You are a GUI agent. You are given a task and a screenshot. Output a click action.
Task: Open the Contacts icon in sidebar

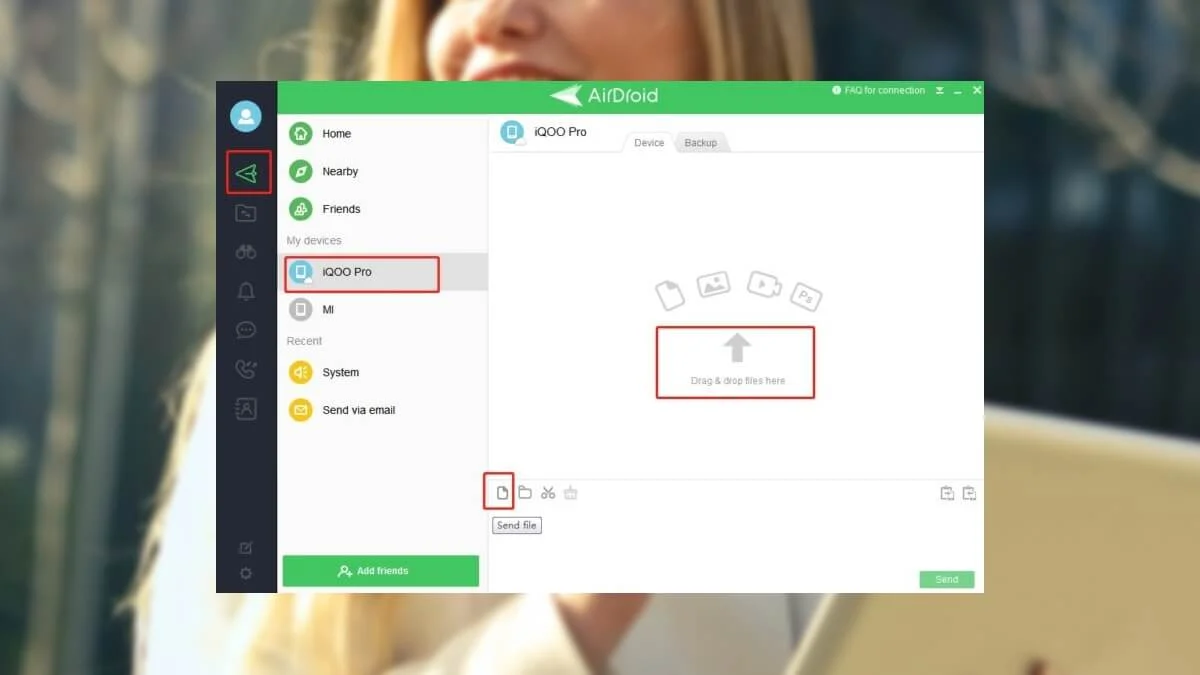(246, 408)
